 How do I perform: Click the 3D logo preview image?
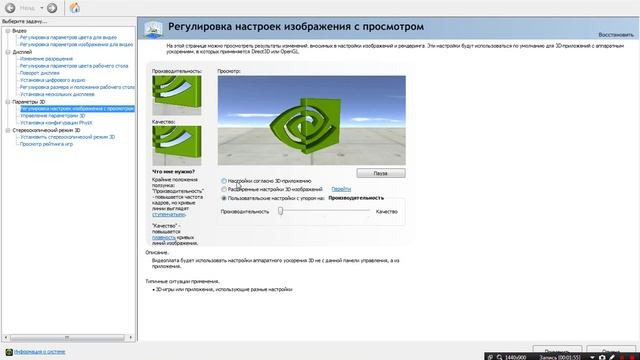(311, 120)
